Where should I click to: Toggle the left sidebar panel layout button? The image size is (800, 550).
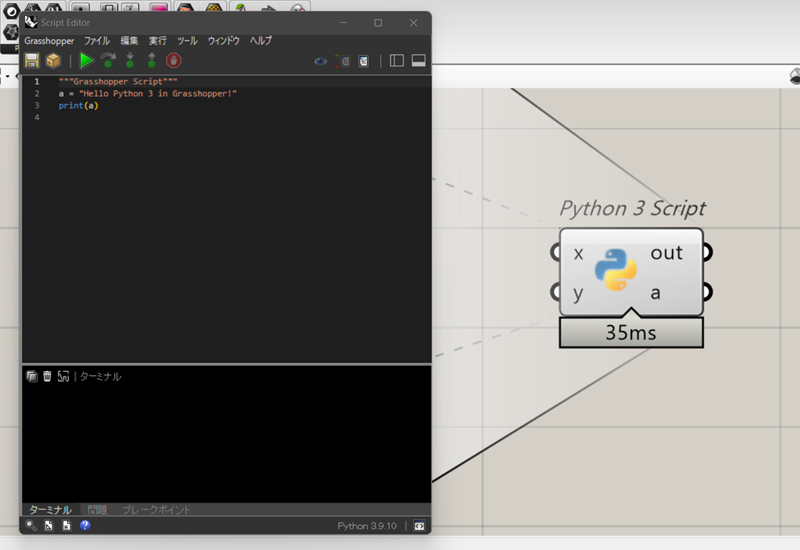(397, 61)
